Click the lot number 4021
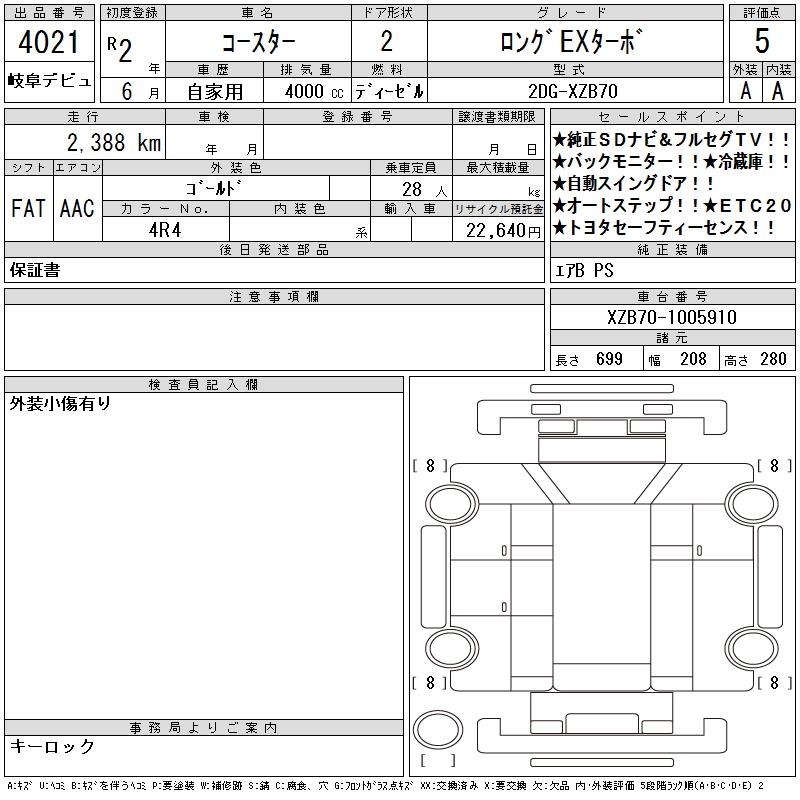 tap(48, 42)
